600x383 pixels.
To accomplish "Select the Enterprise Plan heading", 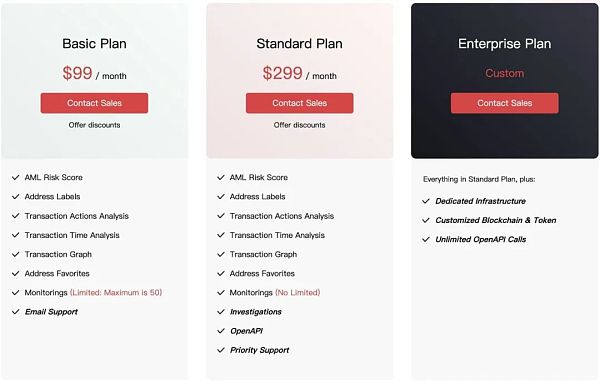I will (505, 44).
